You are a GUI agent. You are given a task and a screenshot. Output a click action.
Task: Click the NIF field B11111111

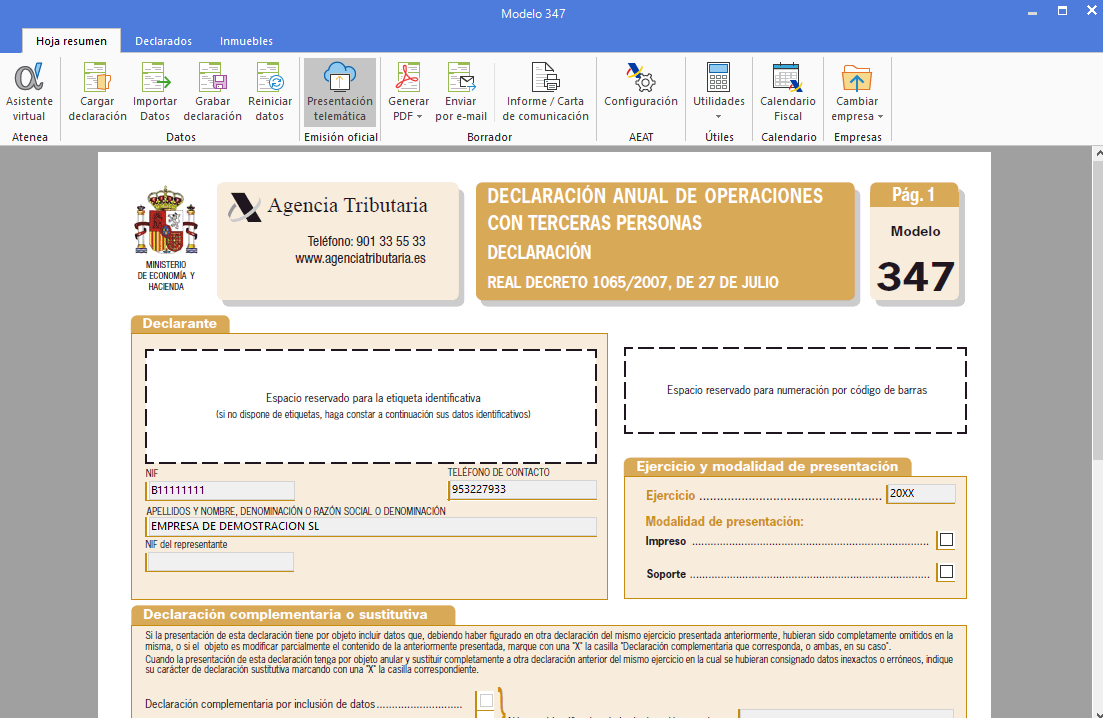tap(220, 490)
